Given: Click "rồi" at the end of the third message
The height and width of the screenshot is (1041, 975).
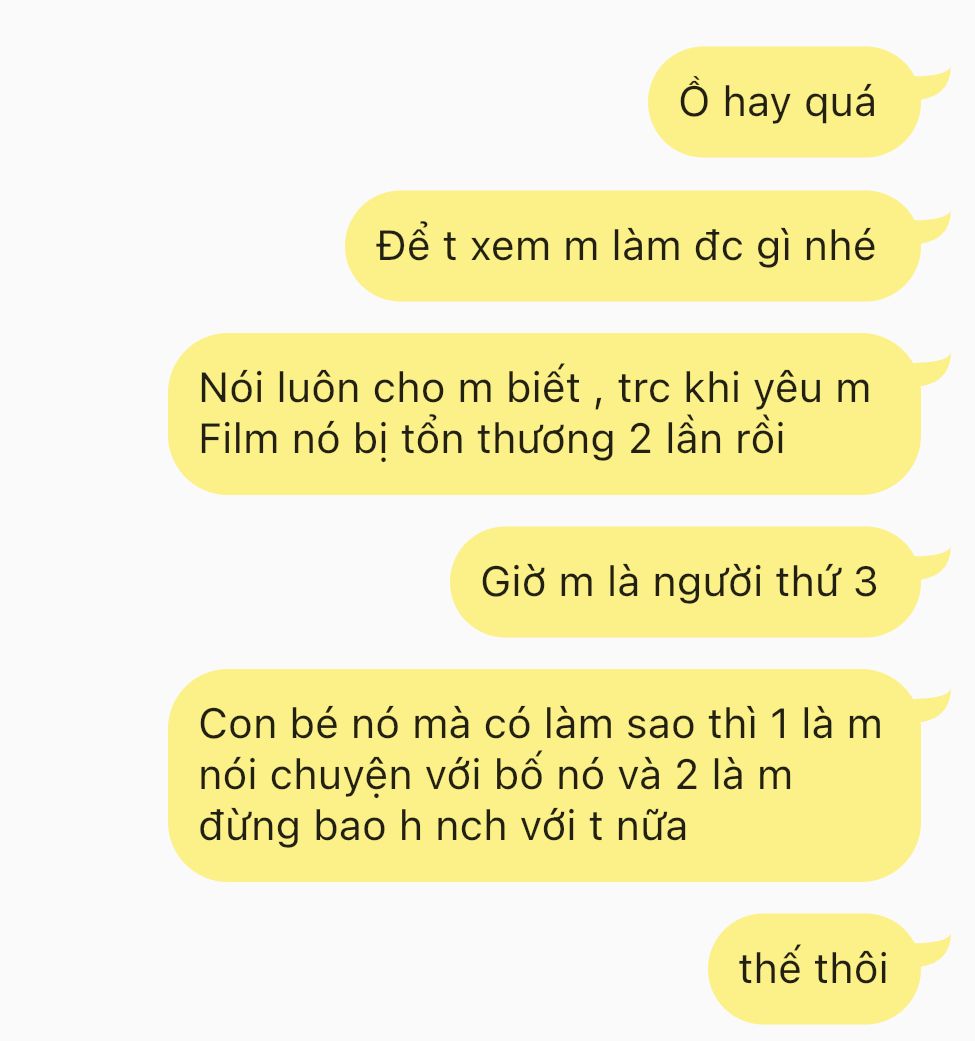Looking at the screenshot, I should point(760,440).
